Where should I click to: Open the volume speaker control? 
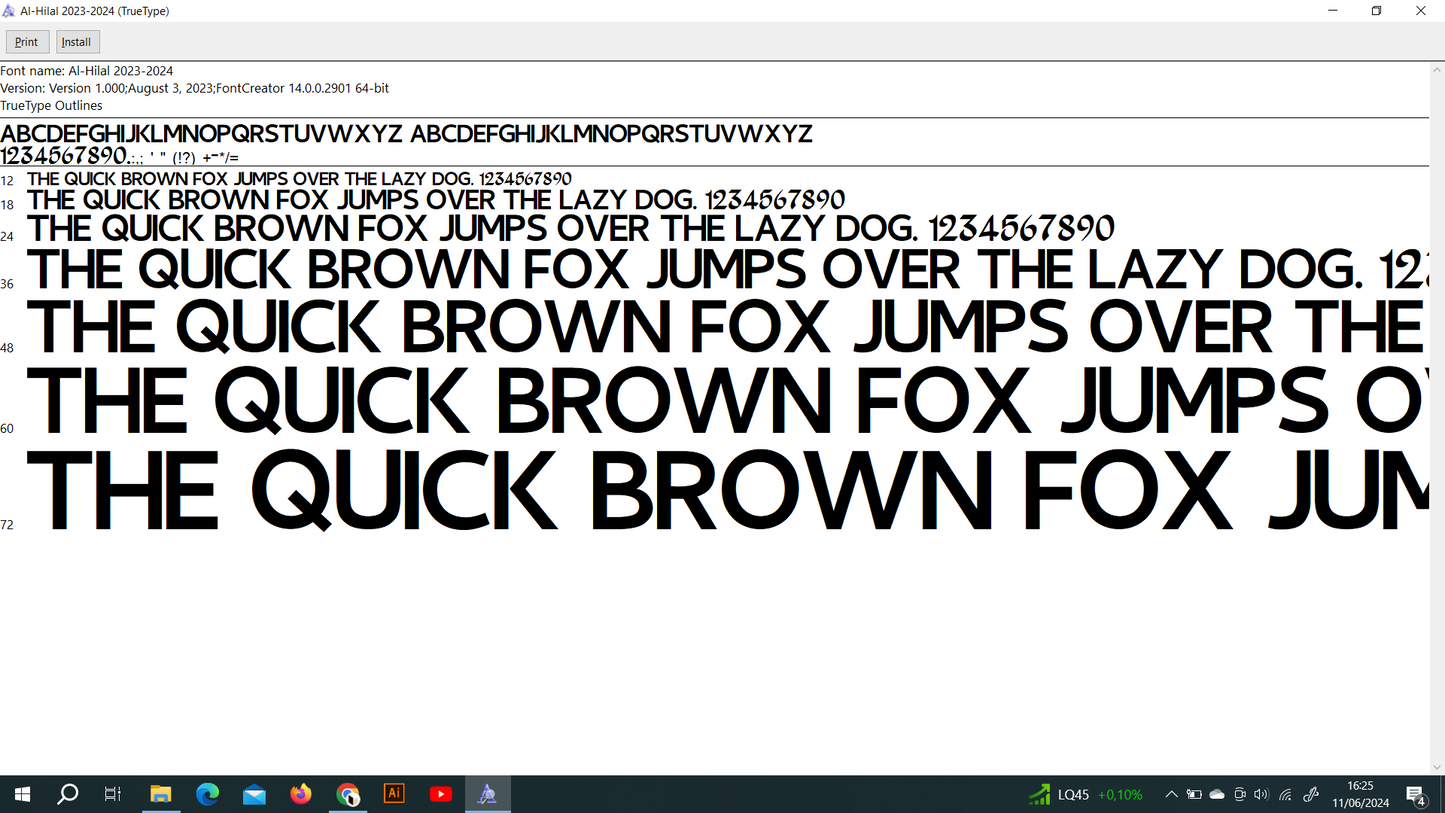pos(1261,794)
